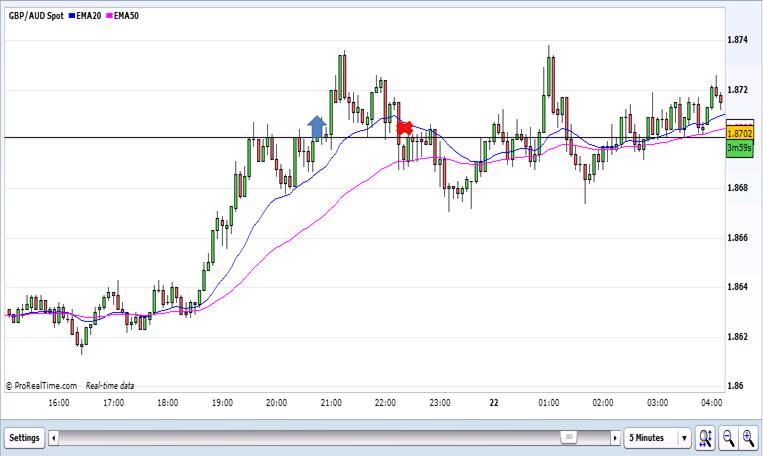Image resolution: width=763 pixels, height=456 pixels.
Task: Click the red X exit marker
Action: click(404, 128)
